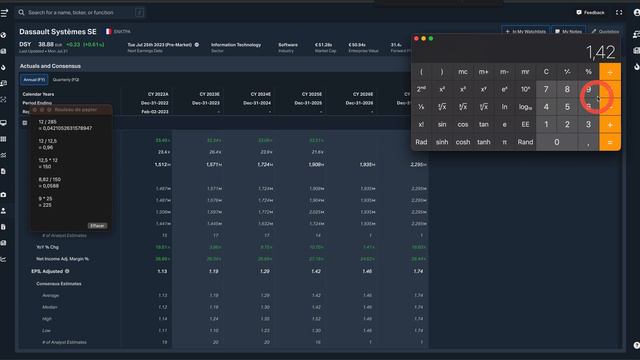This screenshot has height=360, width=640.
Task: Click the fullscreen icon next to Feedback
Action: [x=619, y=13]
